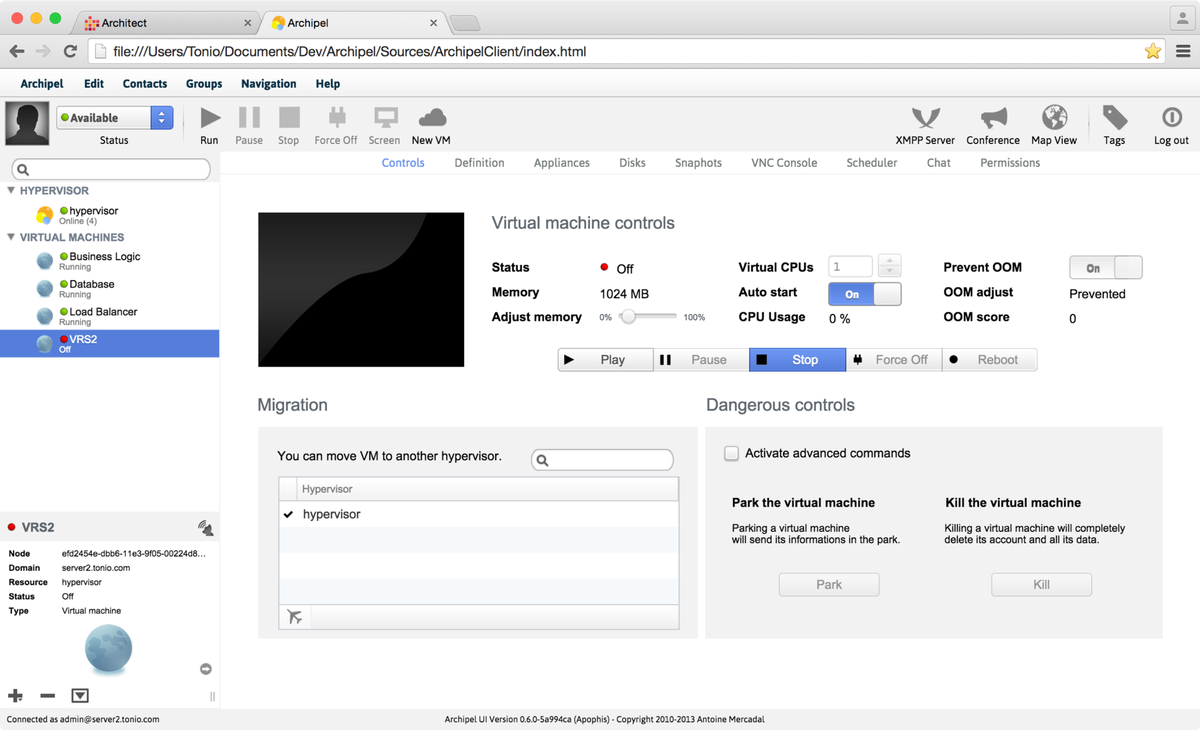Open the Screen toolbar icon
Image resolution: width=1200 pixels, height=730 pixels.
pos(384,118)
